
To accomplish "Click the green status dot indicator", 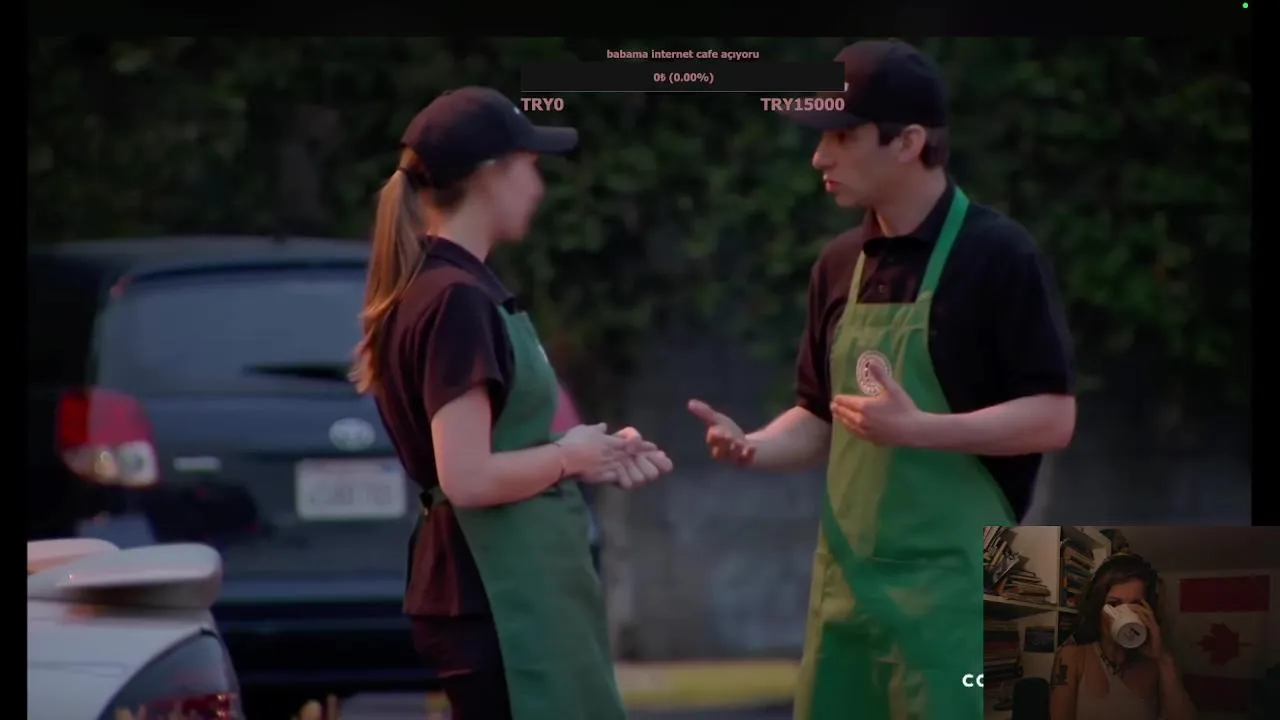I will coord(1245,5).
